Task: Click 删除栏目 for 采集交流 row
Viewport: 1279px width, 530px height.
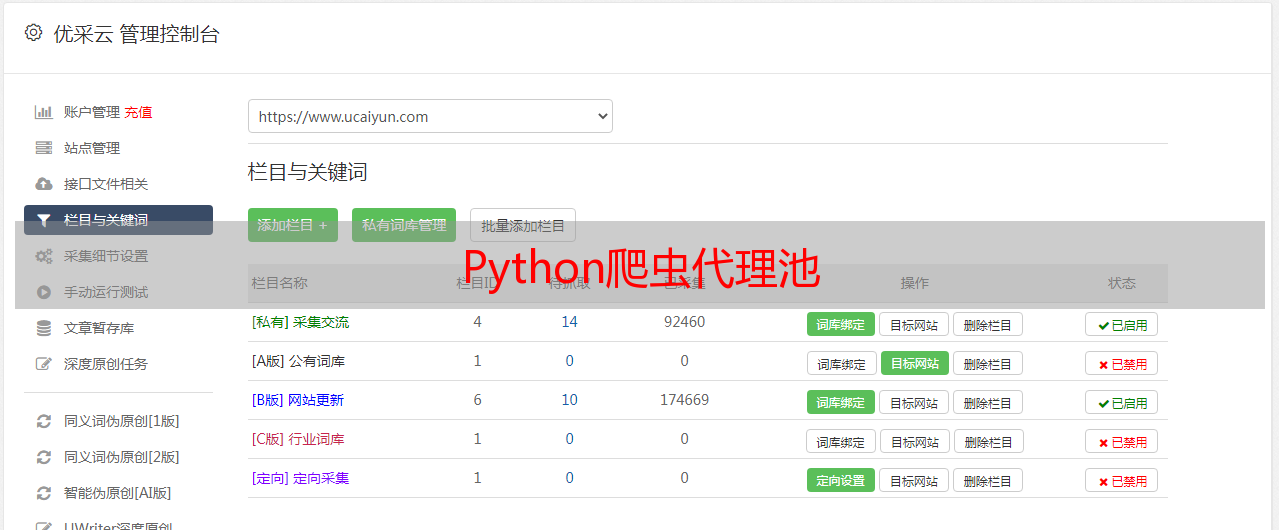Action: tap(988, 324)
